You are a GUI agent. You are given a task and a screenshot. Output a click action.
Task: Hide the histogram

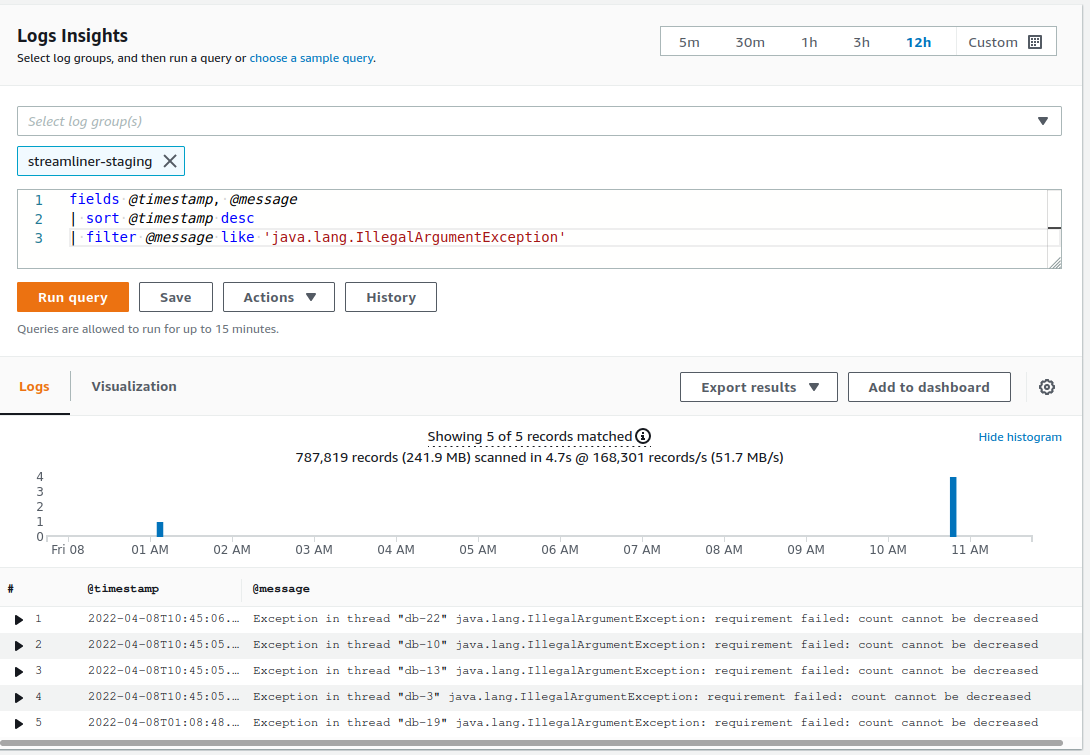1020,436
